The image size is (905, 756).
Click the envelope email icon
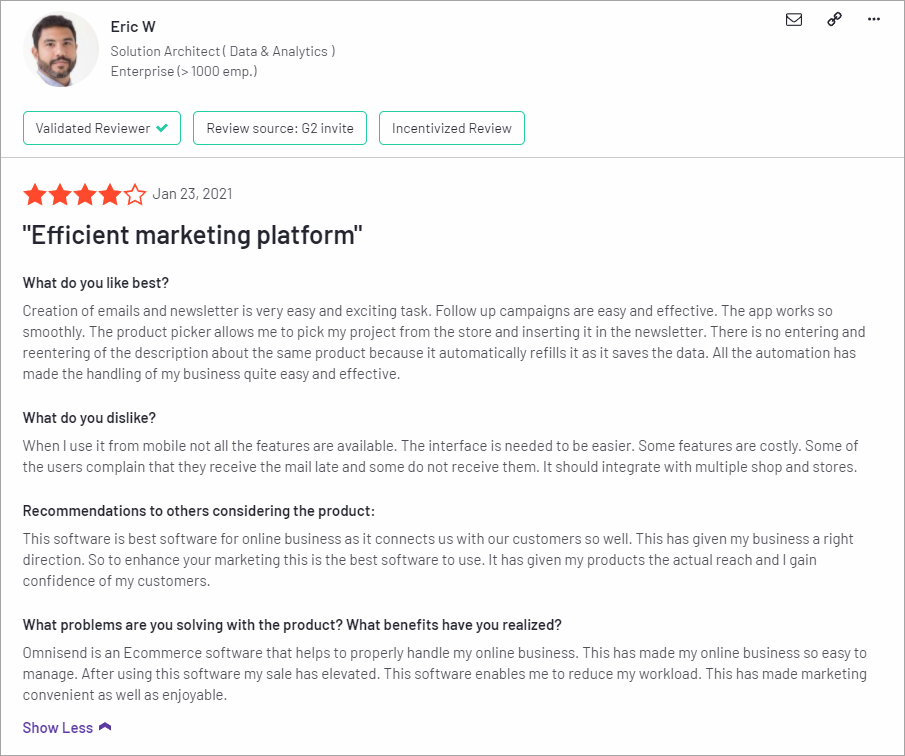click(x=794, y=20)
